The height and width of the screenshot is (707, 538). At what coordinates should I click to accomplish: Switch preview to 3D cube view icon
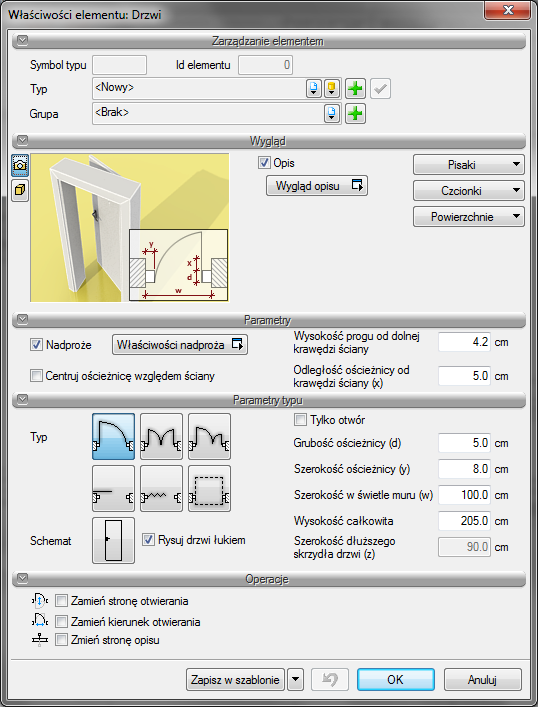click(20, 190)
